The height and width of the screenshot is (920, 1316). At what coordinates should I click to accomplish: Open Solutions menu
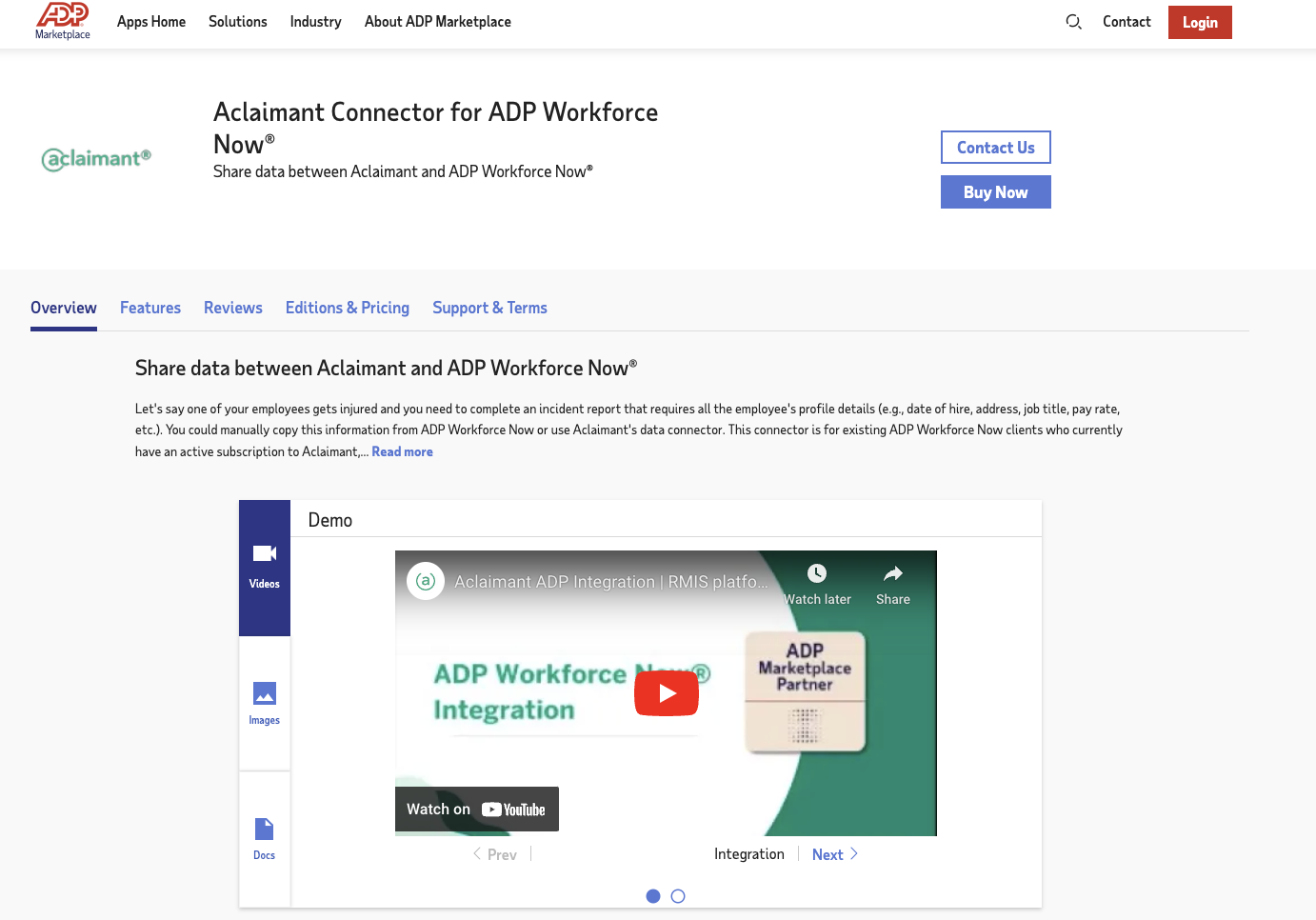tap(238, 22)
